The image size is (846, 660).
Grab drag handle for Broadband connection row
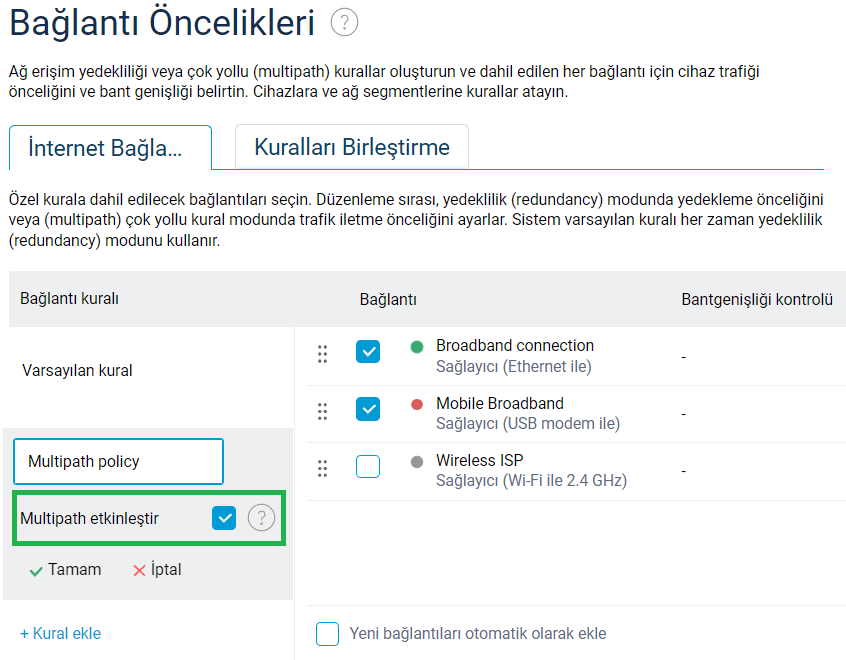coord(322,354)
